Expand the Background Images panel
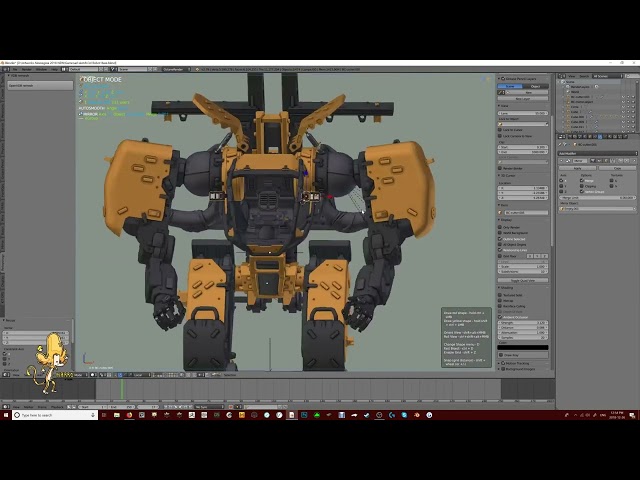 pyautogui.click(x=499, y=369)
